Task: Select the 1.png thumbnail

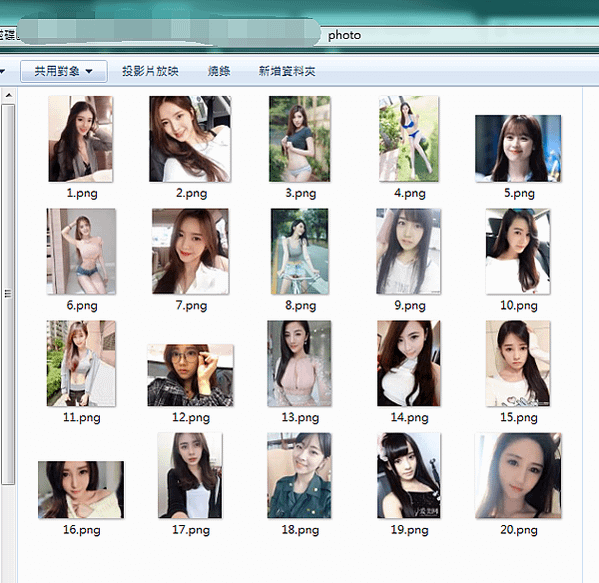Action: tap(81, 139)
